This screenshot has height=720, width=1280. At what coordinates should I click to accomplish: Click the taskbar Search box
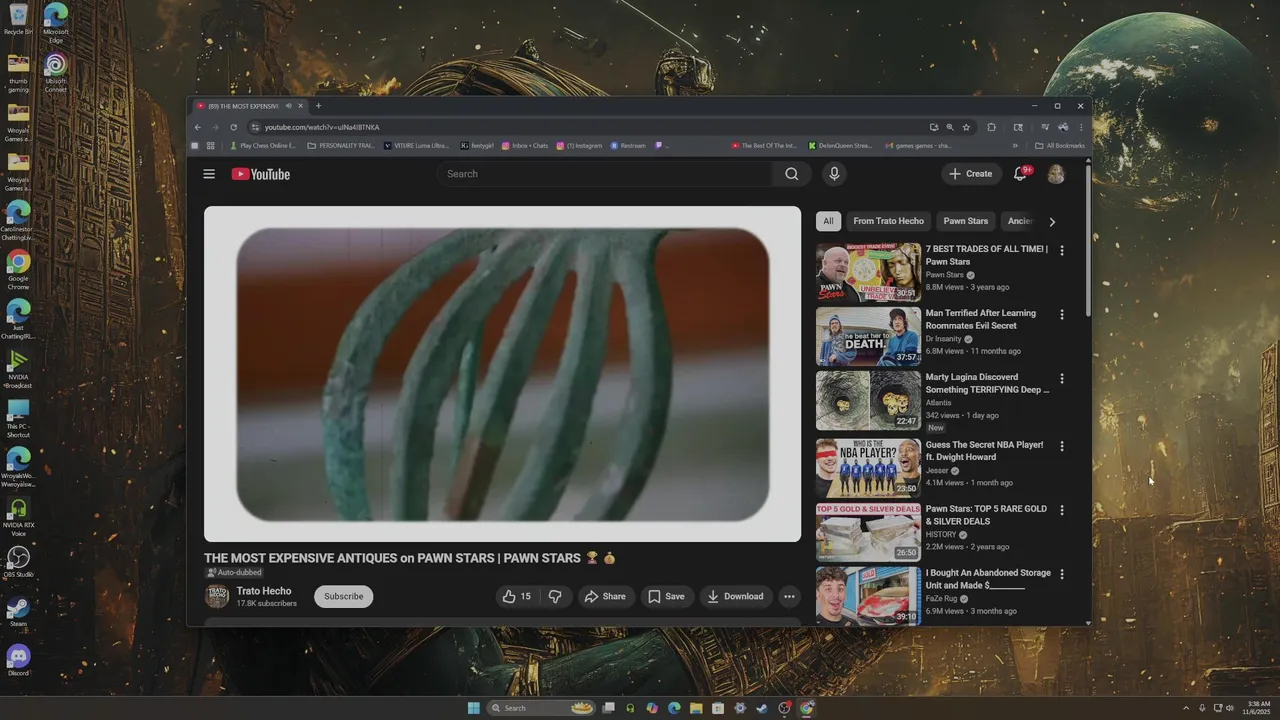tap(541, 708)
